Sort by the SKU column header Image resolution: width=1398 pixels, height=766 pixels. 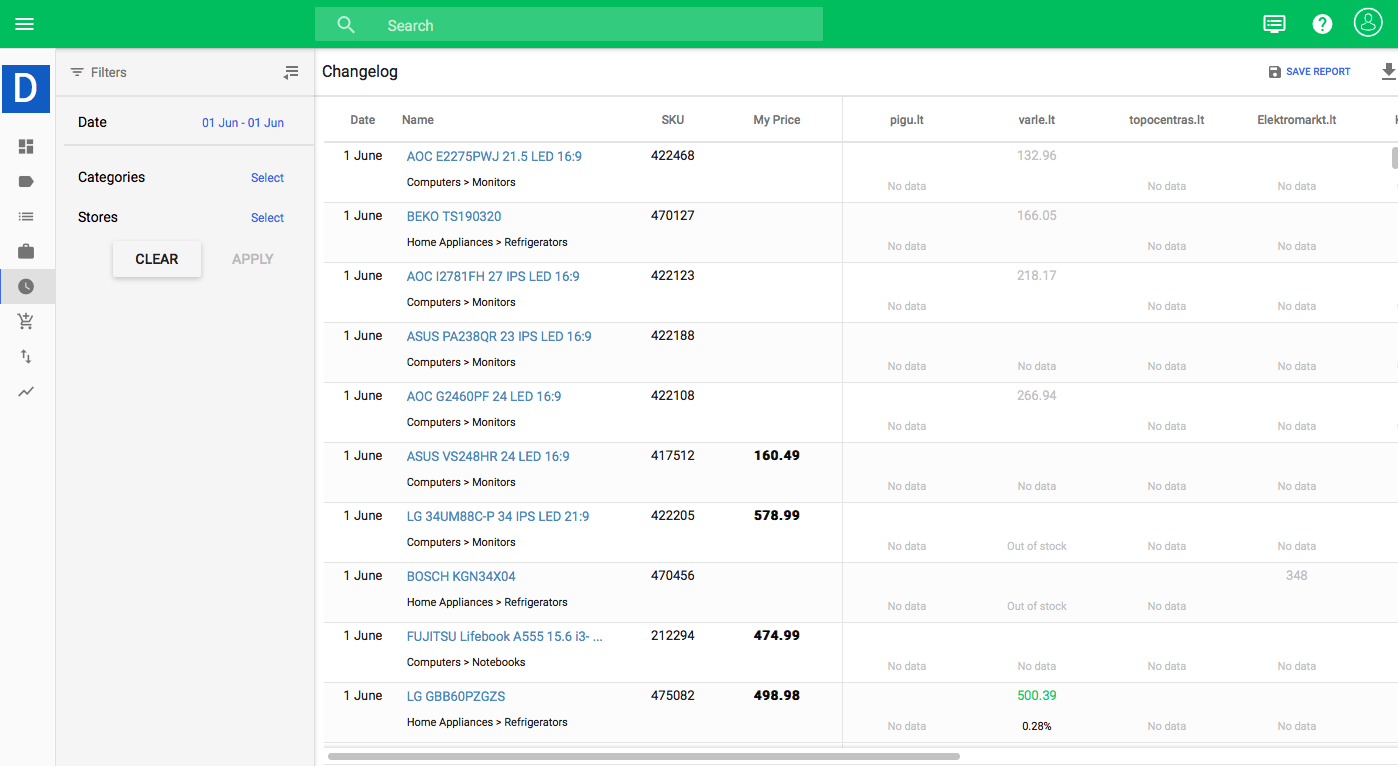click(x=673, y=120)
